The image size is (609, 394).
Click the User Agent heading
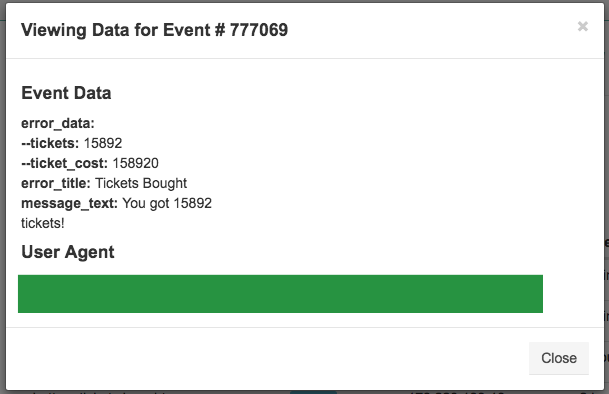tap(68, 252)
